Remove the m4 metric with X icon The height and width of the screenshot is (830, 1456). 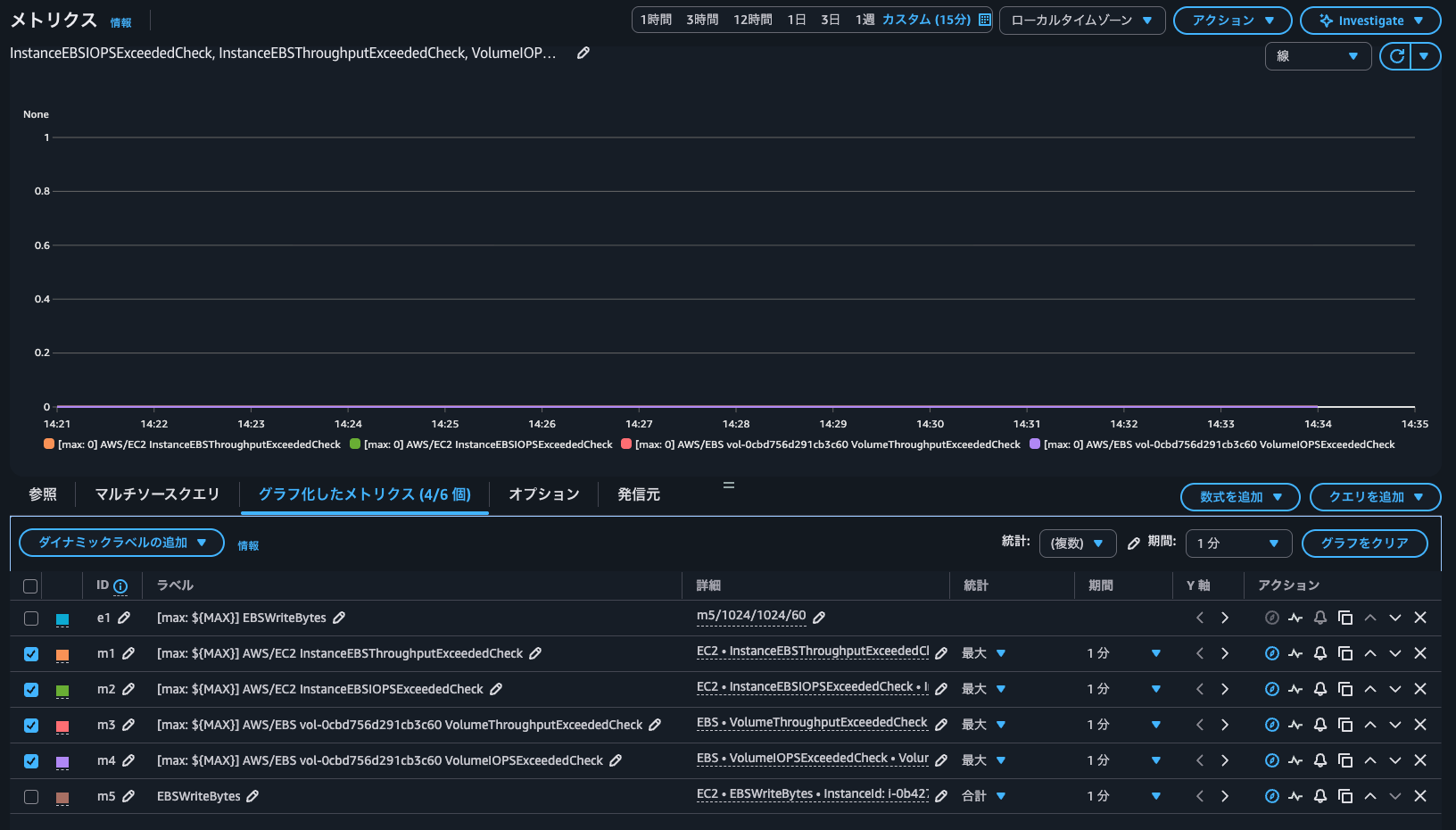tap(1420, 760)
